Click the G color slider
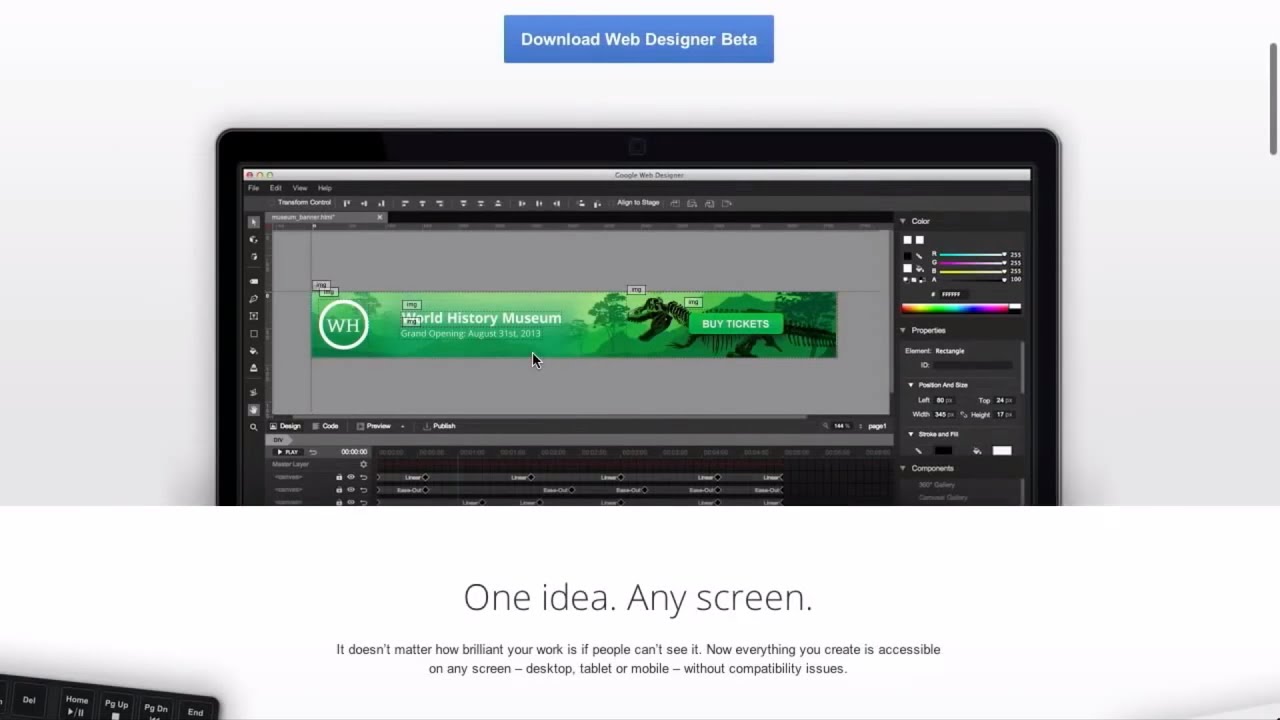Viewport: 1280px width, 720px height. (973, 263)
